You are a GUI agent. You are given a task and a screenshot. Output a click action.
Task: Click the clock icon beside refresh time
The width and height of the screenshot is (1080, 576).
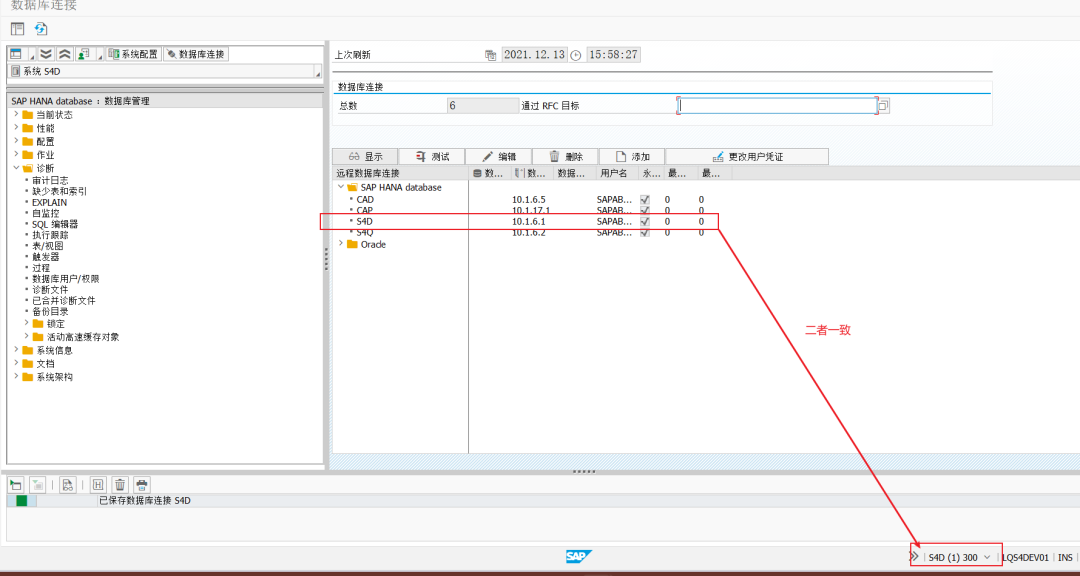pyautogui.click(x=576, y=55)
